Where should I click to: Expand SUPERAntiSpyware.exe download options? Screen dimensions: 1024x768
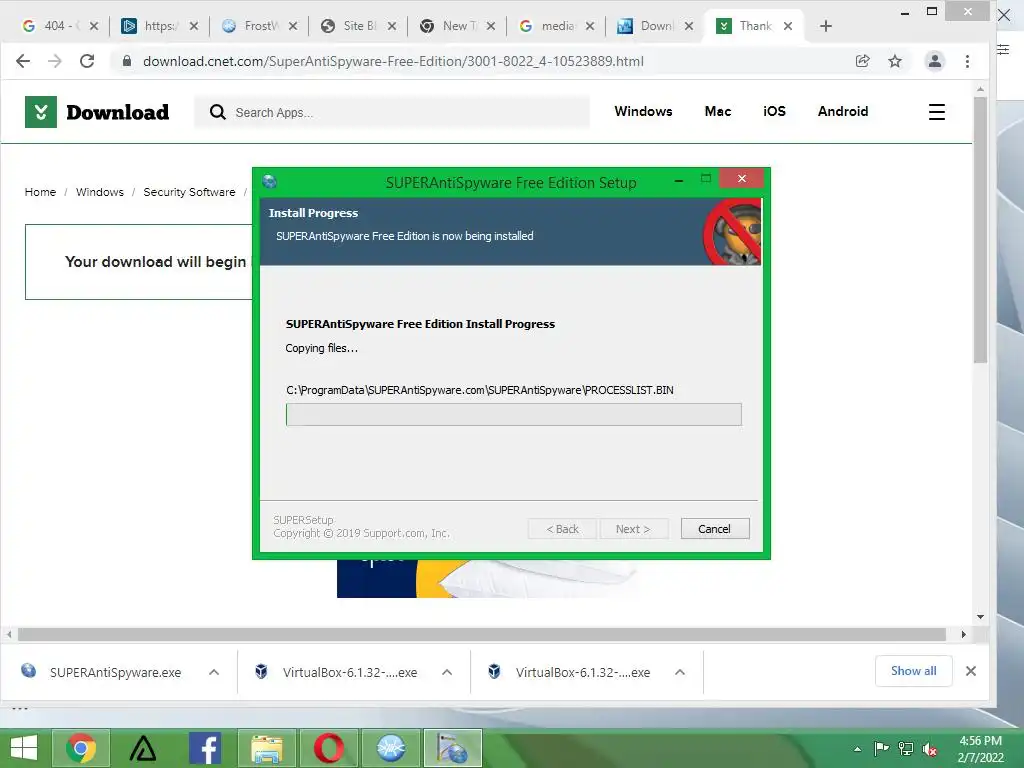[214, 672]
